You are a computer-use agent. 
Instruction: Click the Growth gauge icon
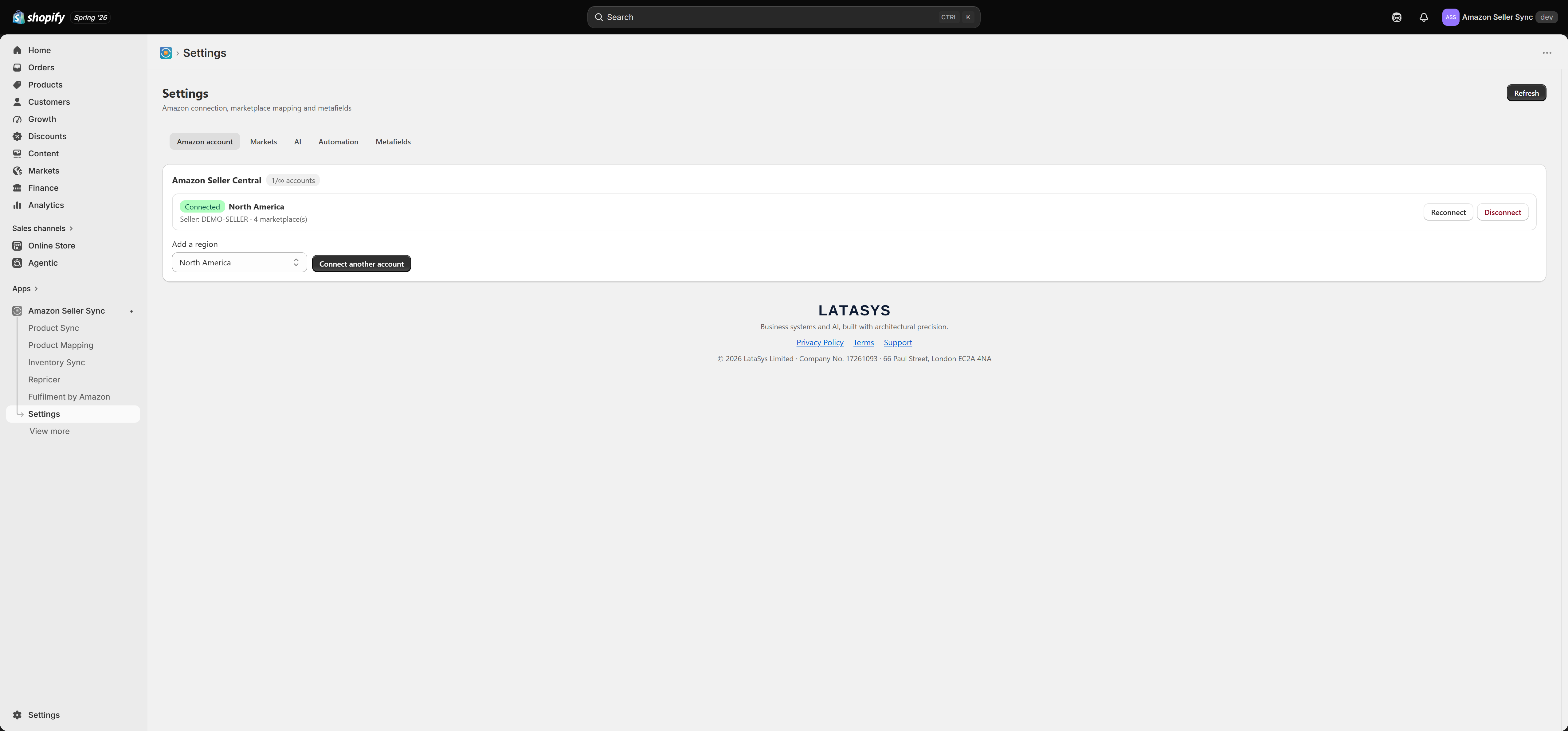[x=17, y=119]
